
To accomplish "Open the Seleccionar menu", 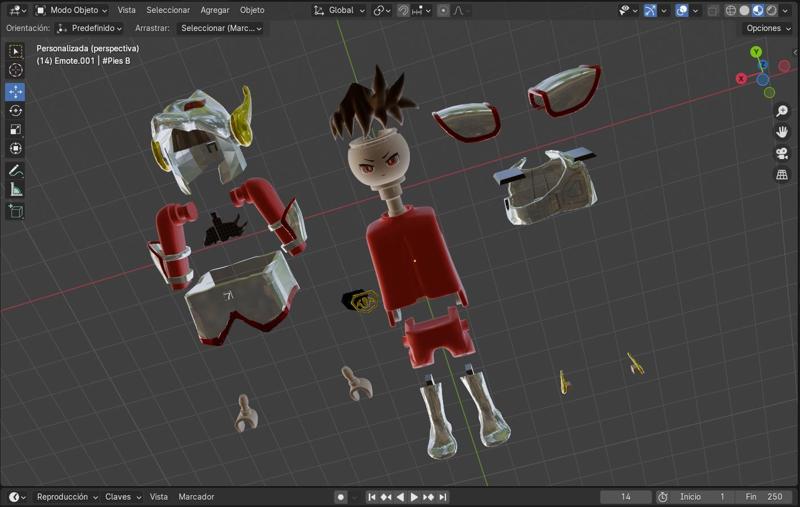I will [x=168, y=10].
